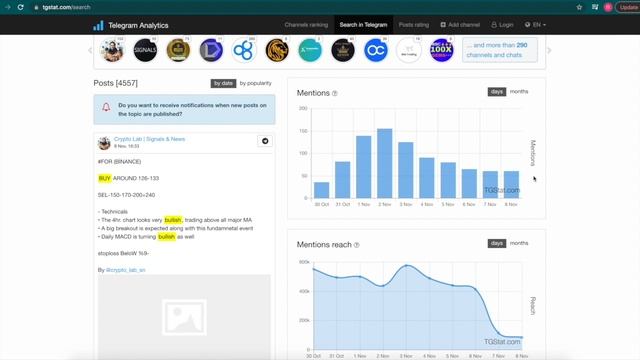Screen dimensions: 640x360
Task: Click post timestamp under Crypto Lab
Action: click(127, 146)
